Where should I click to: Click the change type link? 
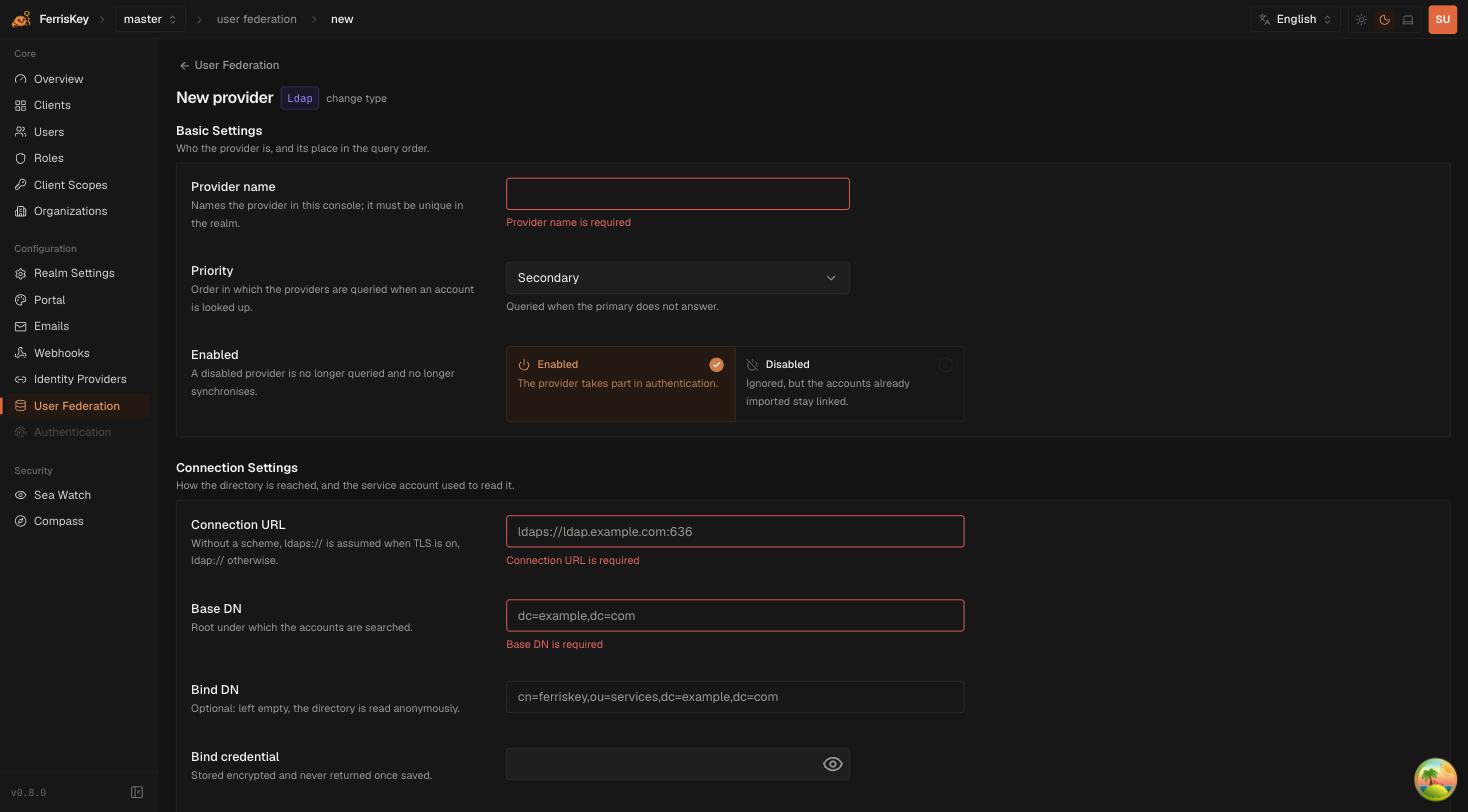coord(356,98)
